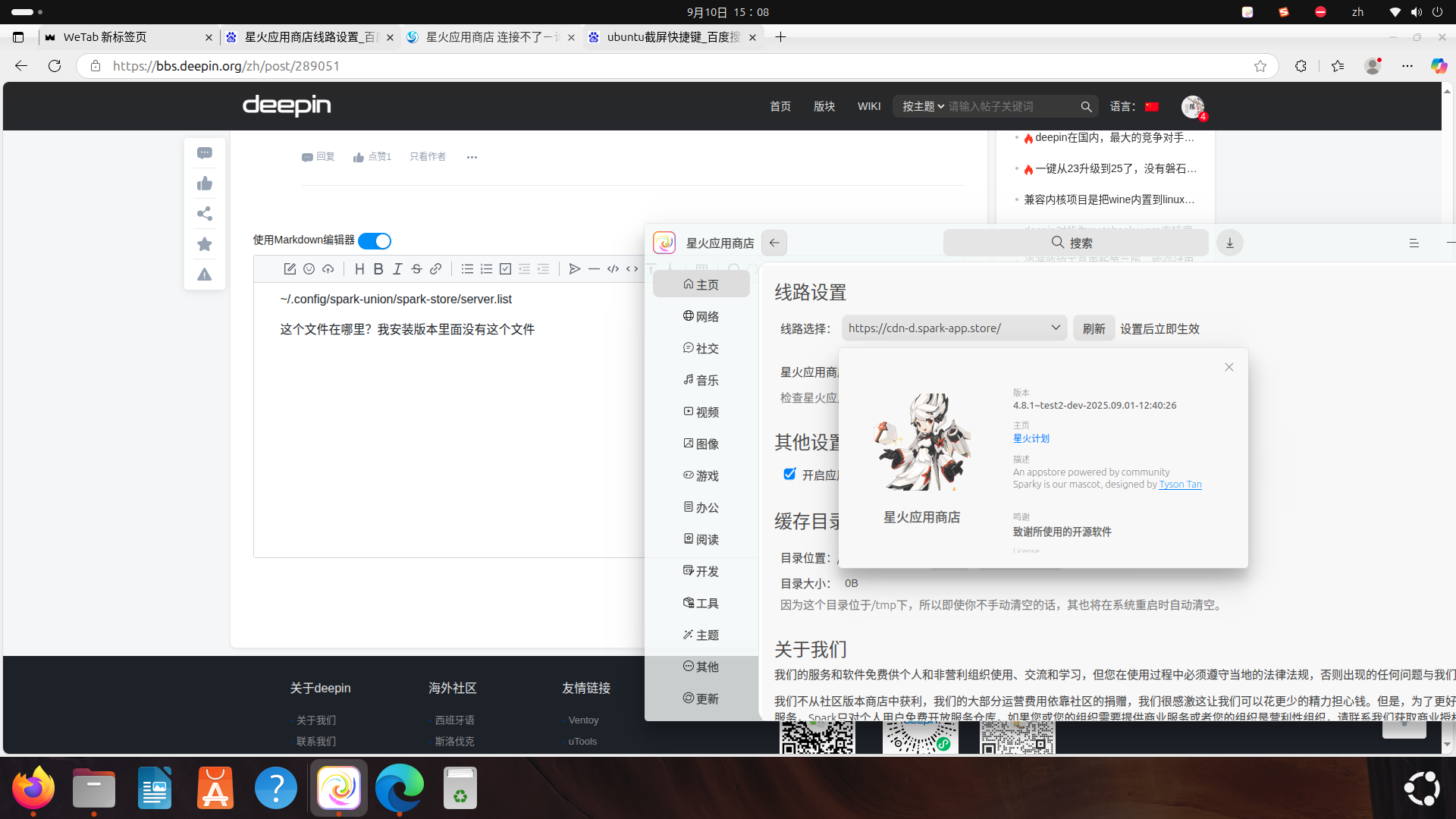
Task: Open the 按主题 search type dropdown
Action: pos(923,106)
